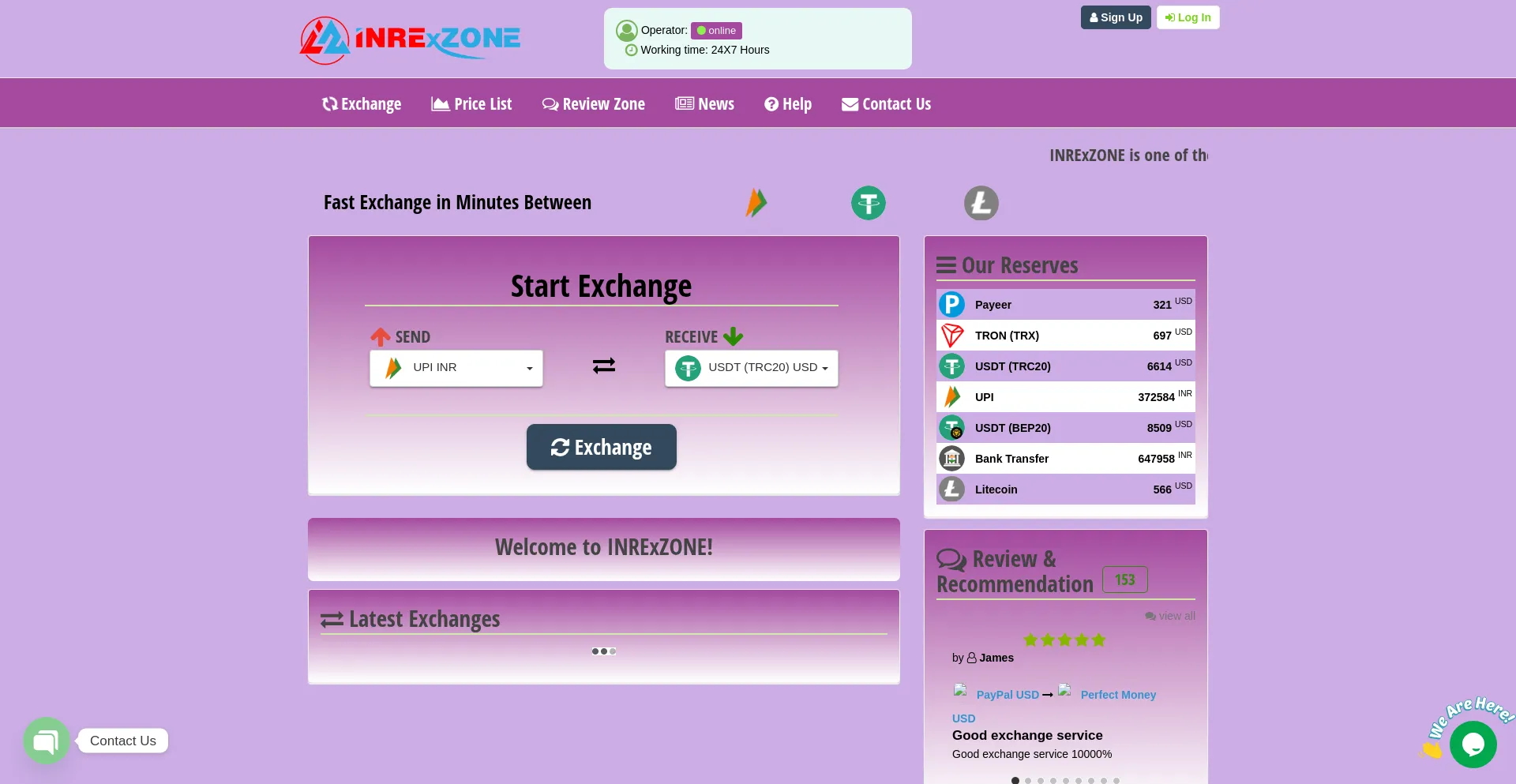Click the Contact Us tooltip label
The width and height of the screenshot is (1516, 784).
point(123,741)
